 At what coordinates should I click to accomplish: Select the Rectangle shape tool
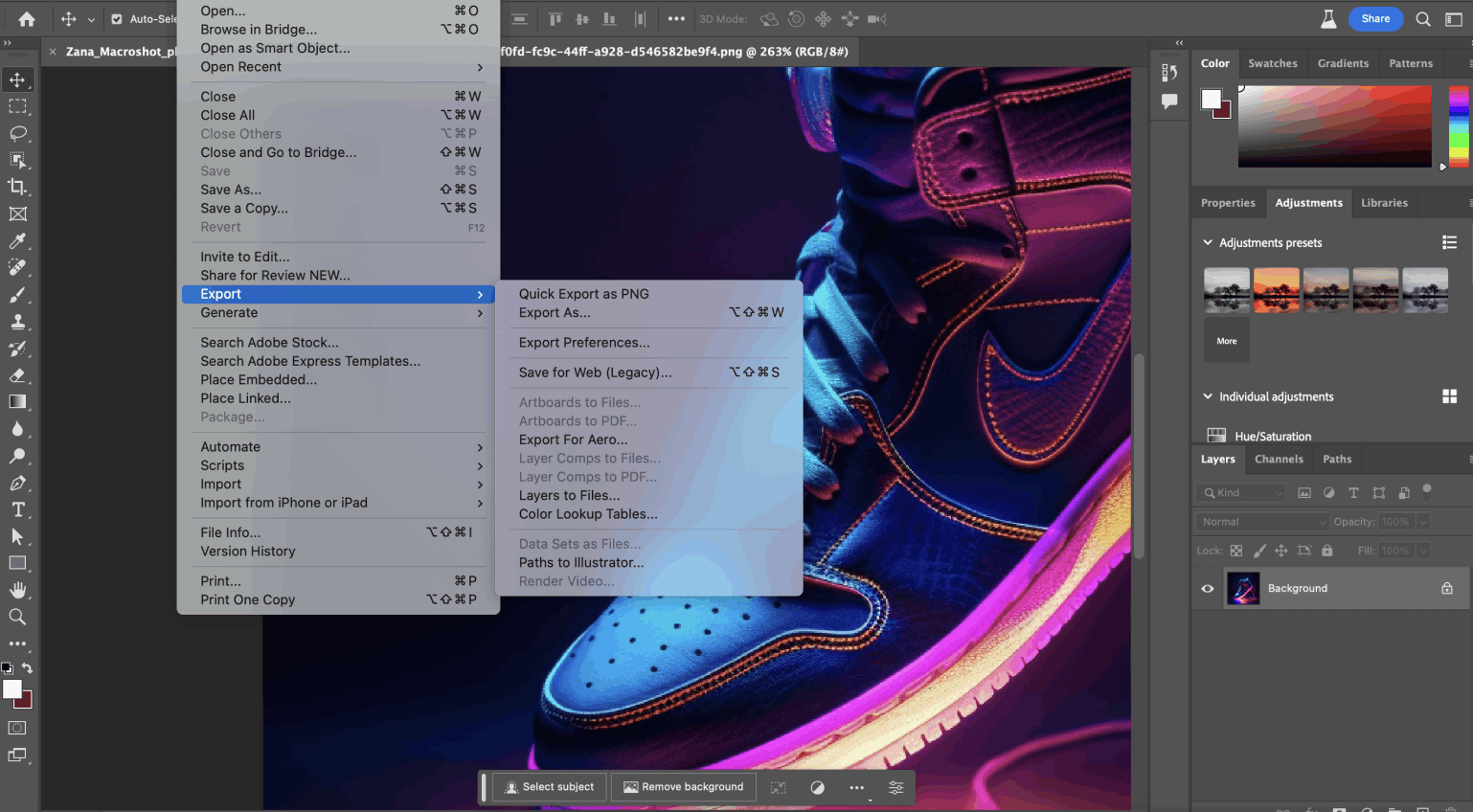(x=18, y=563)
